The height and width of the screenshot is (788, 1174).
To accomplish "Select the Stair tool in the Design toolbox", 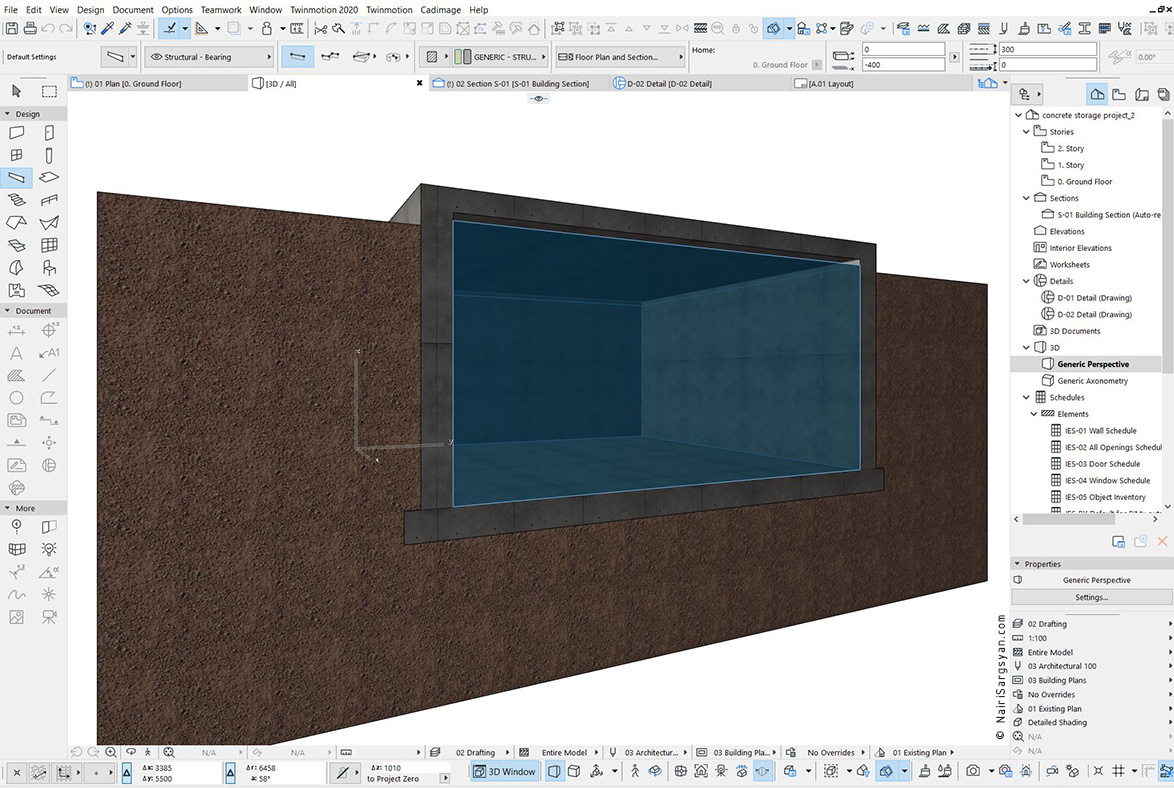I will tap(16, 200).
